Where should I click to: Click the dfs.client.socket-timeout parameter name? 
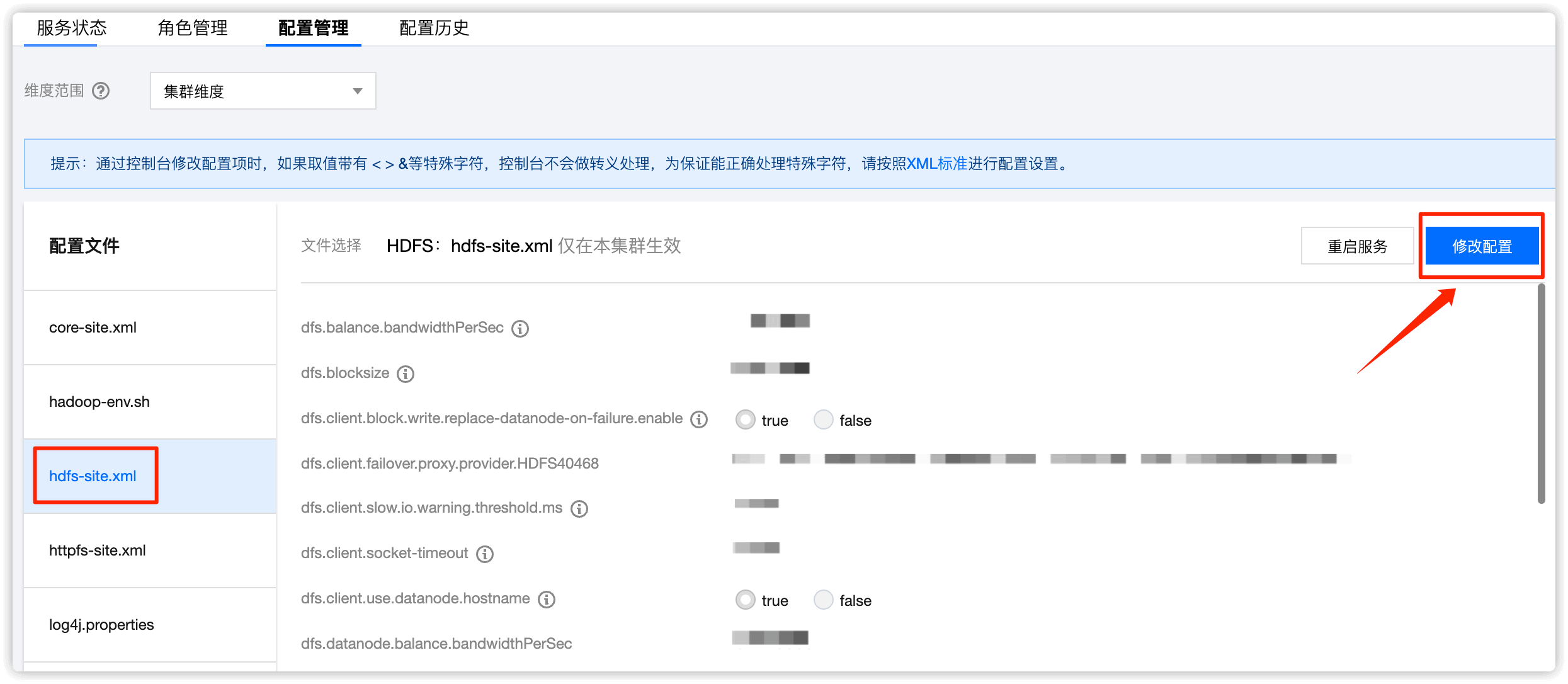(384, 553)
